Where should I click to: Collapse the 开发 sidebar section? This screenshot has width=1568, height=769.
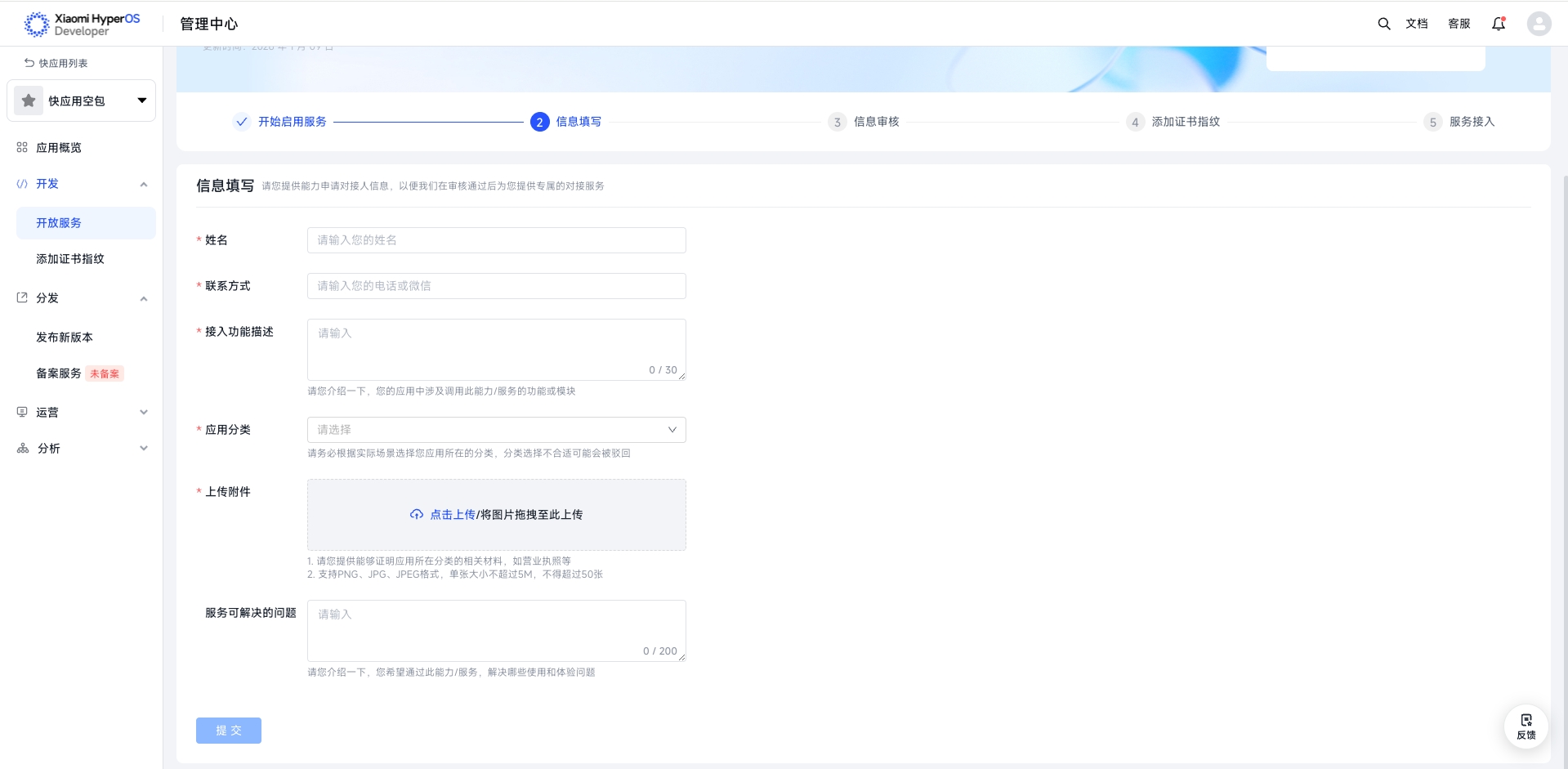point(144,185)
